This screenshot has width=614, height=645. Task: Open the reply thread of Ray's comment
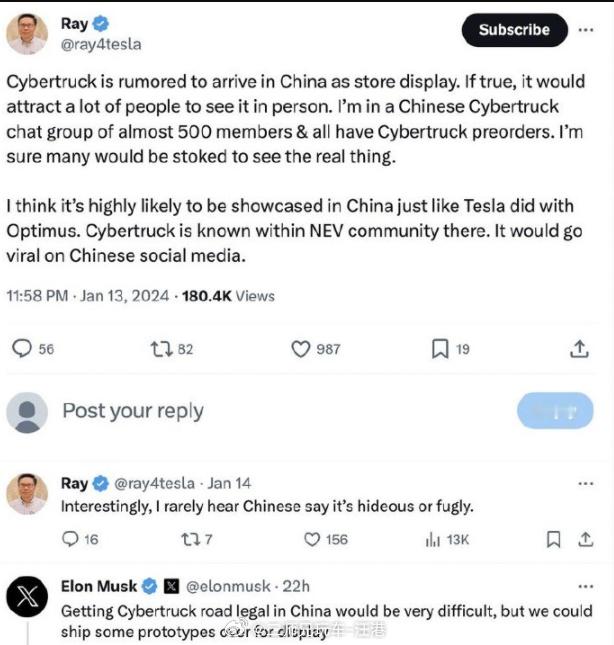(70, 539)
